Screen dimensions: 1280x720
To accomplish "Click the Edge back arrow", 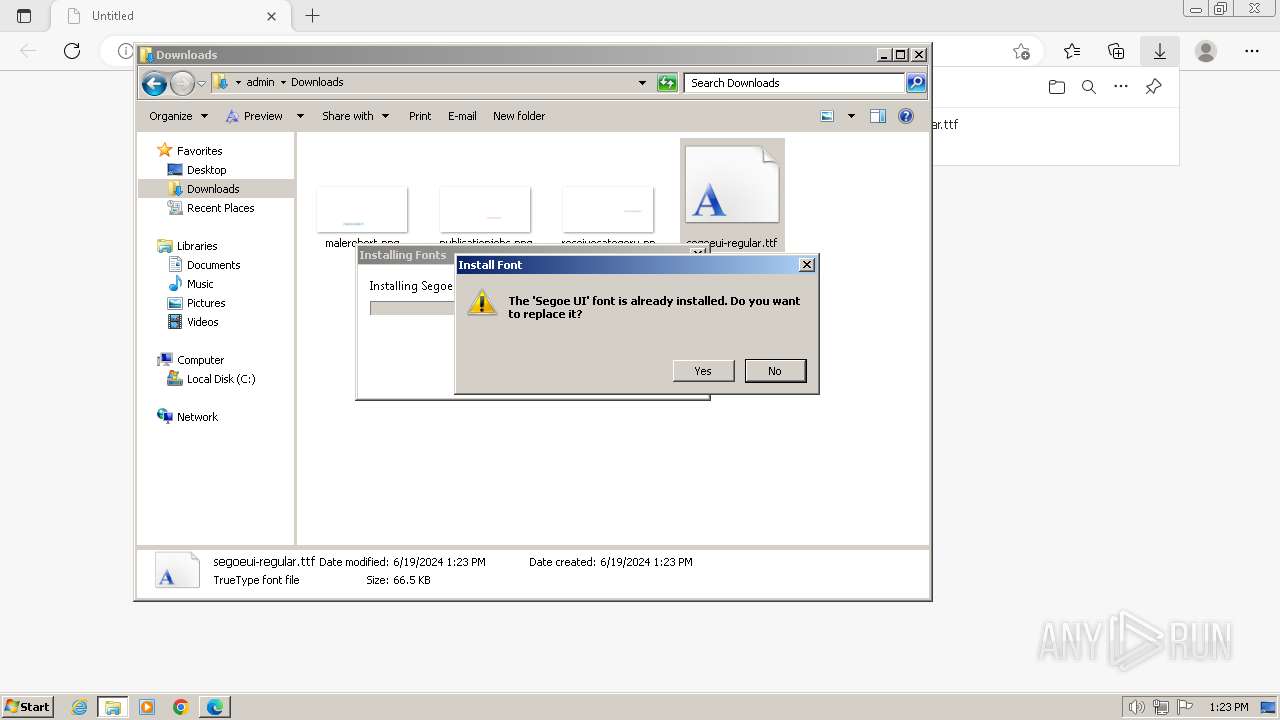I will coord(28,51).
